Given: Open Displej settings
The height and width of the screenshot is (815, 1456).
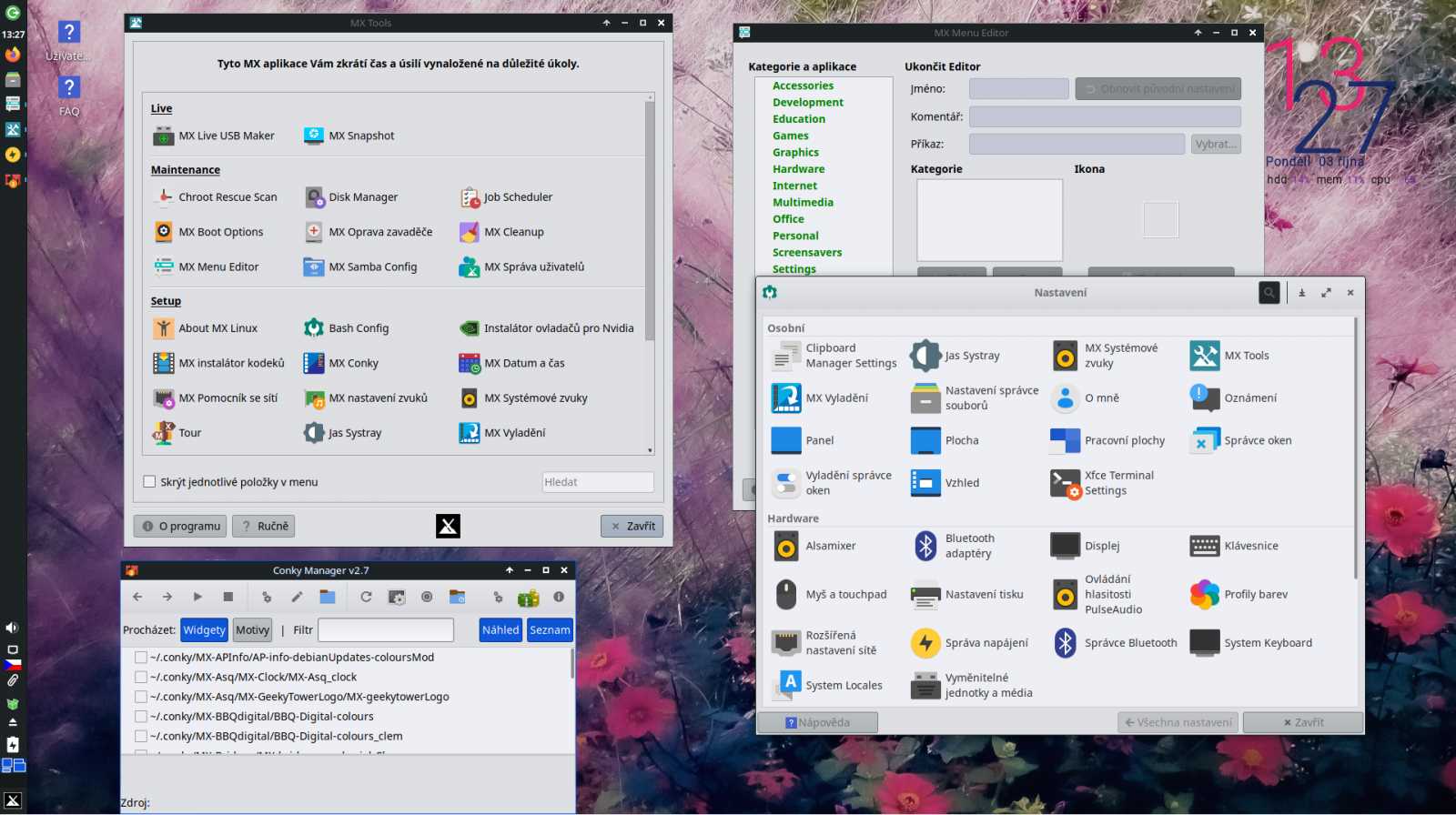Looking at the screenshot, I should [x=1085, y=546].
